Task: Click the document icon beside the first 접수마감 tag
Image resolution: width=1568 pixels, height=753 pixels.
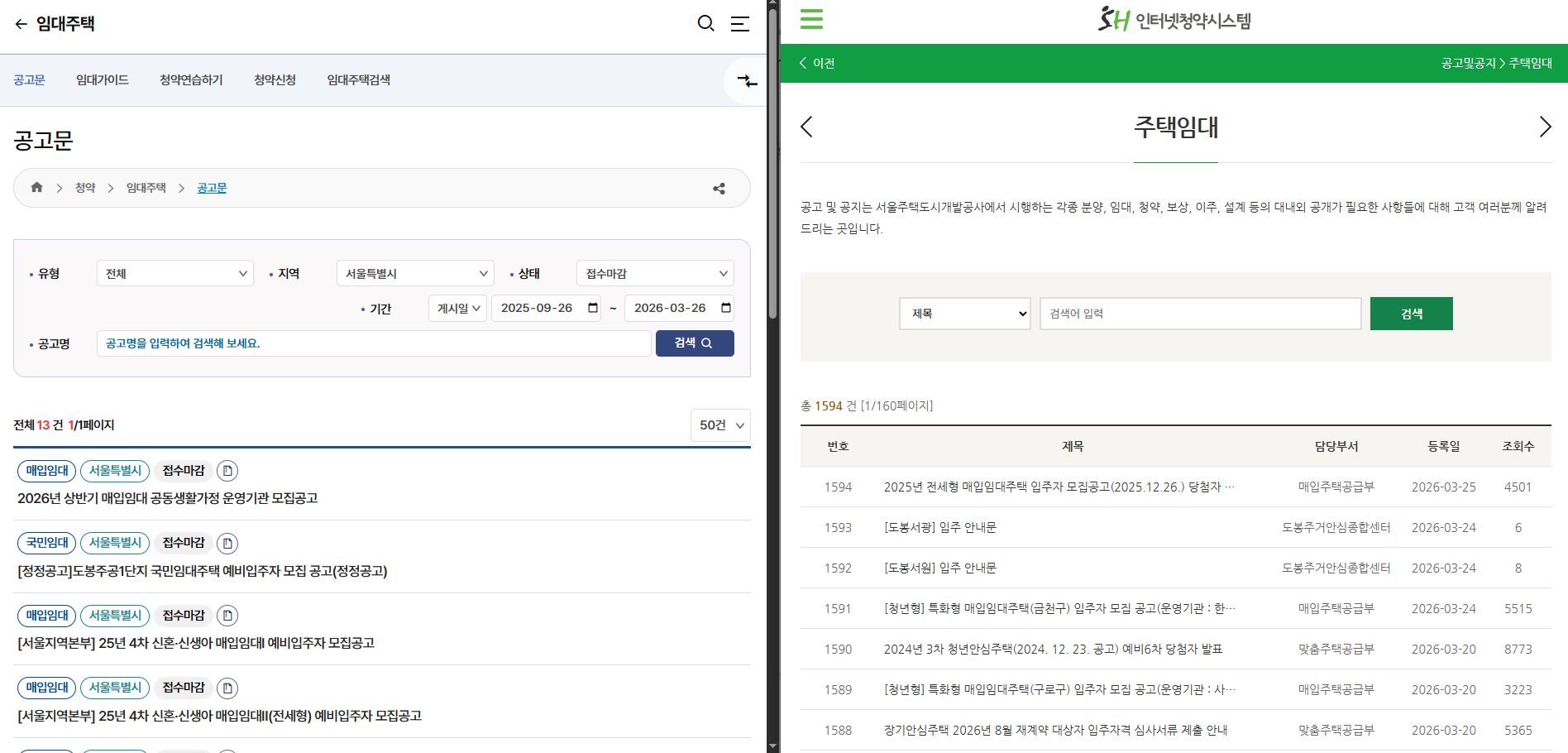Action: pos(227,471)
